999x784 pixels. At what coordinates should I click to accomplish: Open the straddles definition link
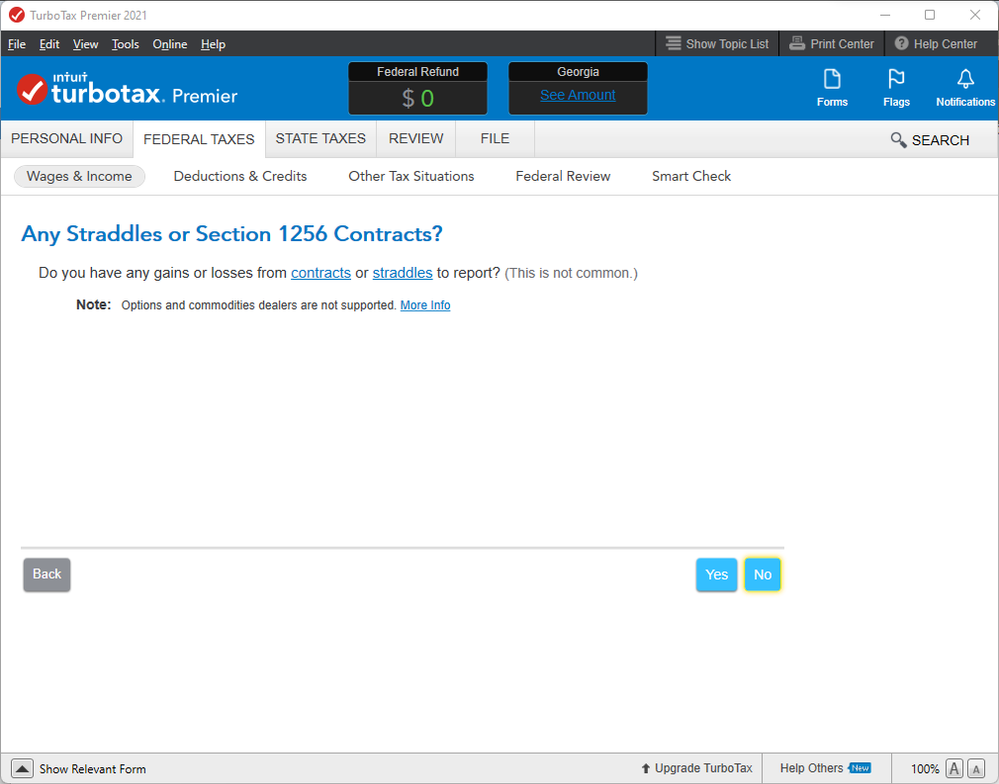(x=402, y=273)
